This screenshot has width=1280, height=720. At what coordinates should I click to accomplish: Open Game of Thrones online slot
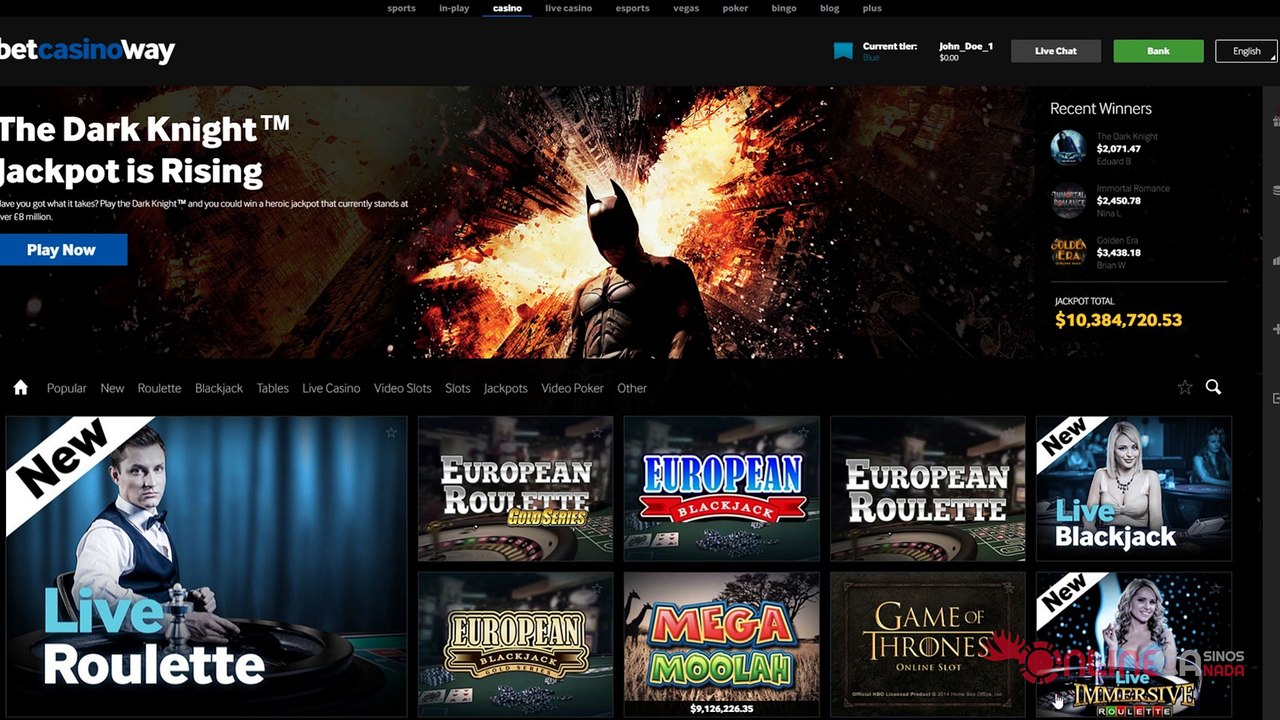[927, 645]
